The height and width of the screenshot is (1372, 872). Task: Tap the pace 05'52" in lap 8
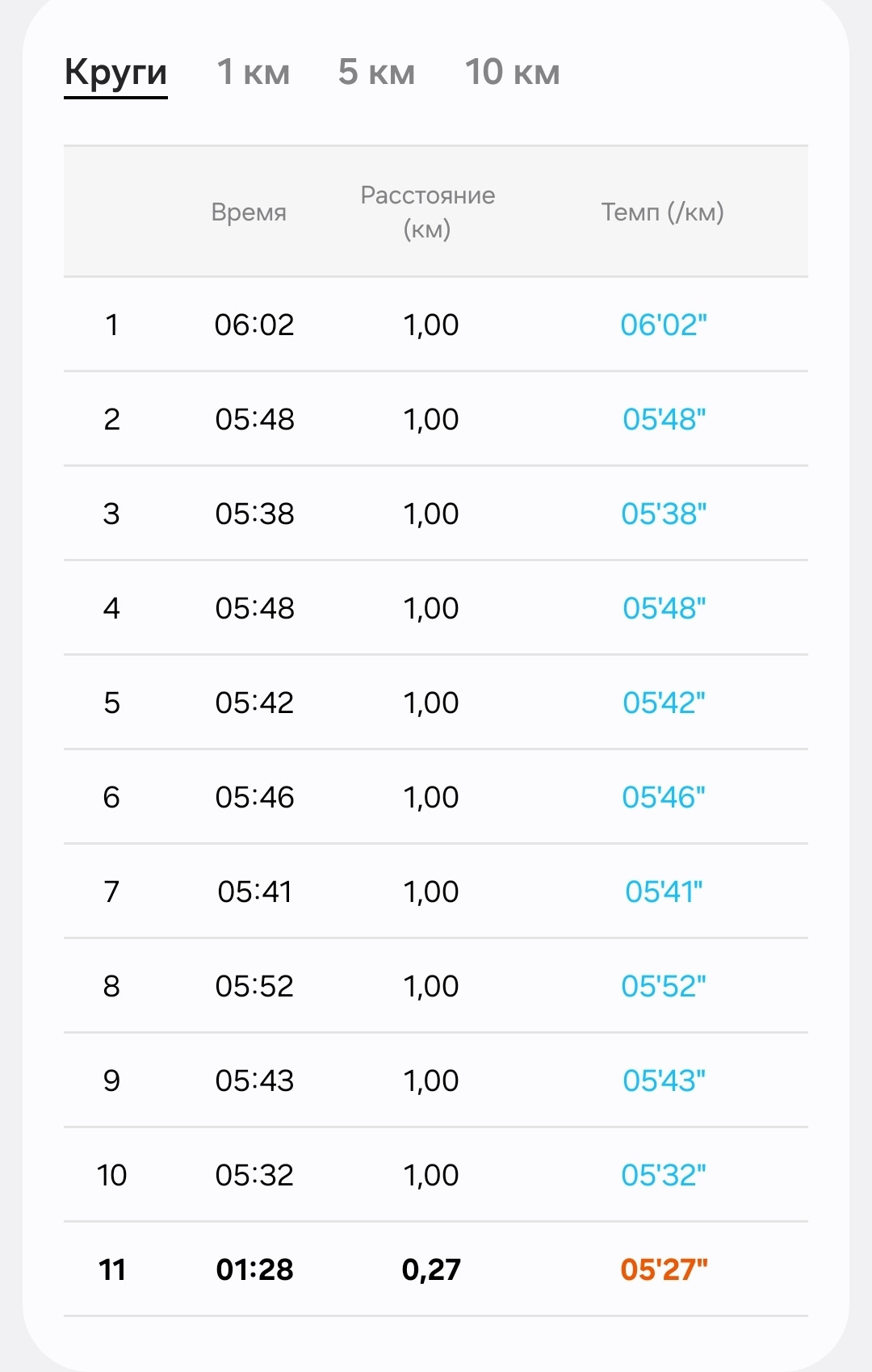(x=664, y=986)
